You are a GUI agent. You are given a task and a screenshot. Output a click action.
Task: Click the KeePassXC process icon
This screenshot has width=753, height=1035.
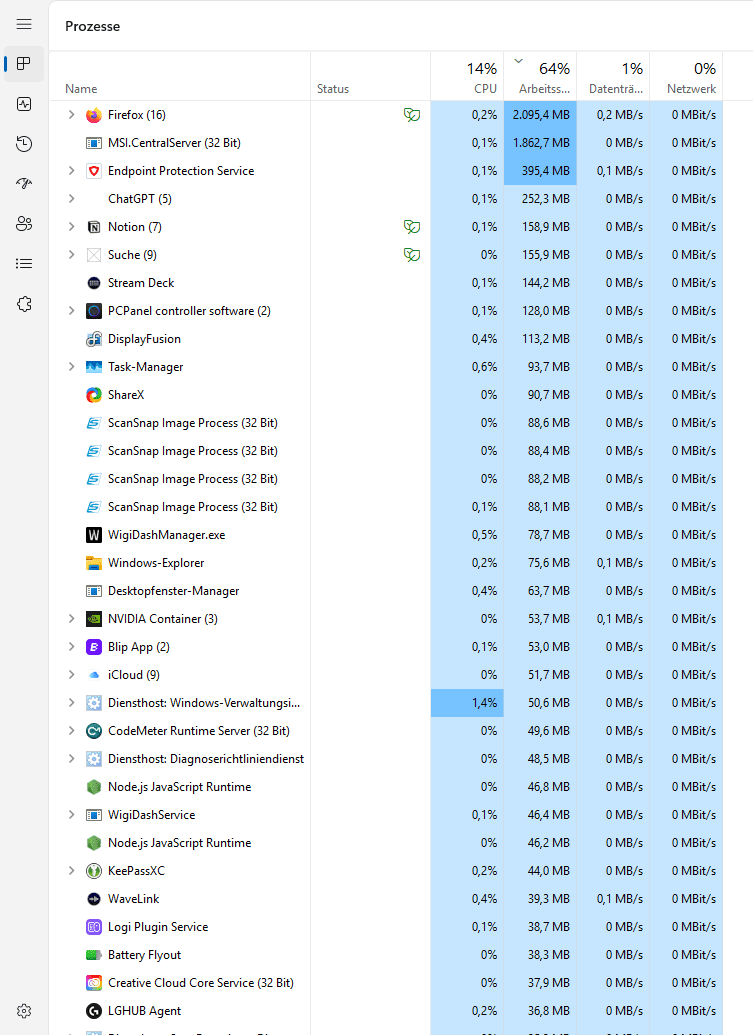coord(94,871)
